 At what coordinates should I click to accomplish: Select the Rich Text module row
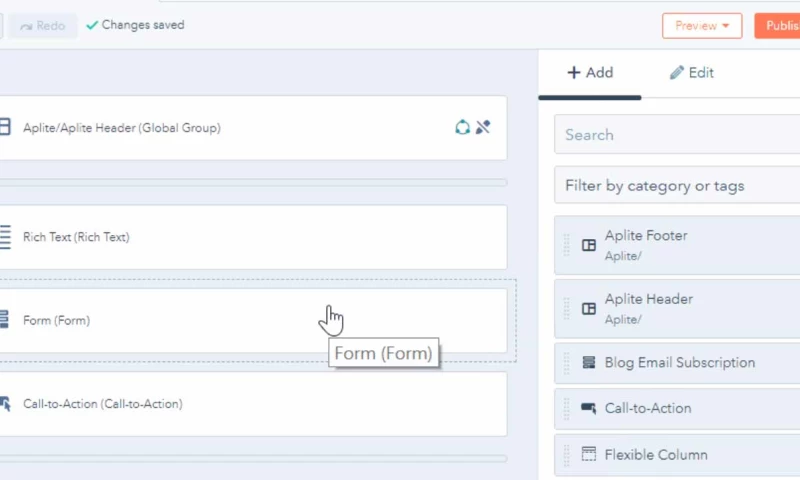tap(253, 237)
